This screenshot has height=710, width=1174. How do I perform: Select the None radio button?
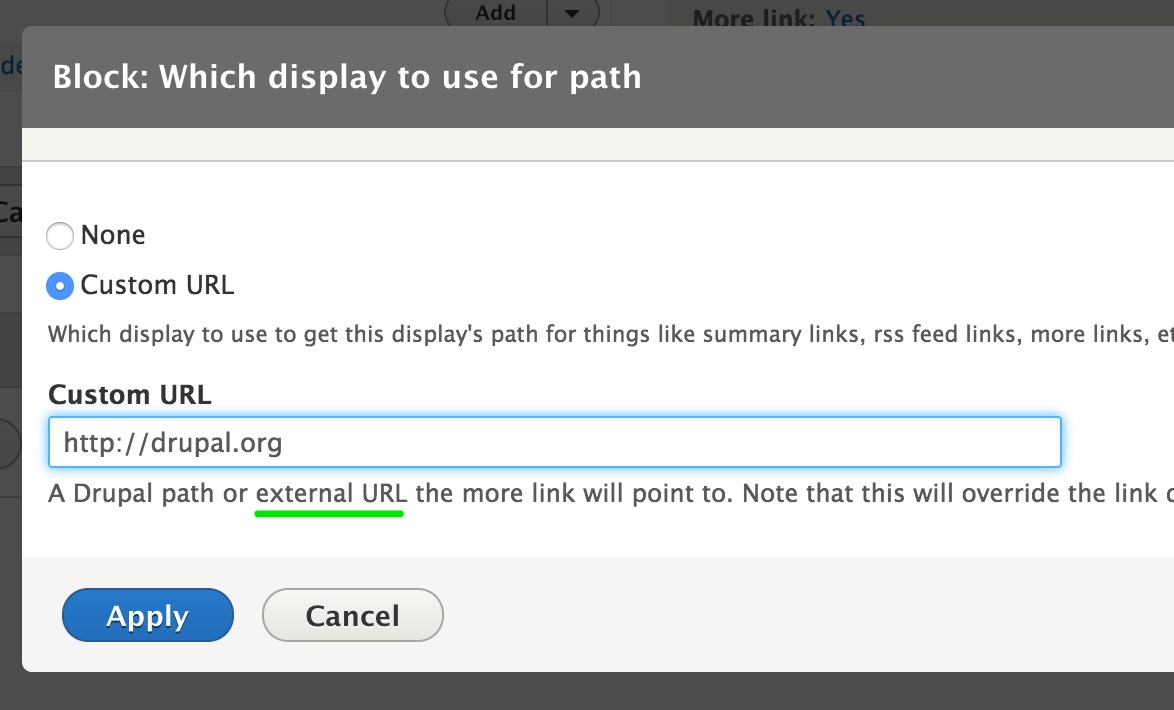(x=60, y=236)
